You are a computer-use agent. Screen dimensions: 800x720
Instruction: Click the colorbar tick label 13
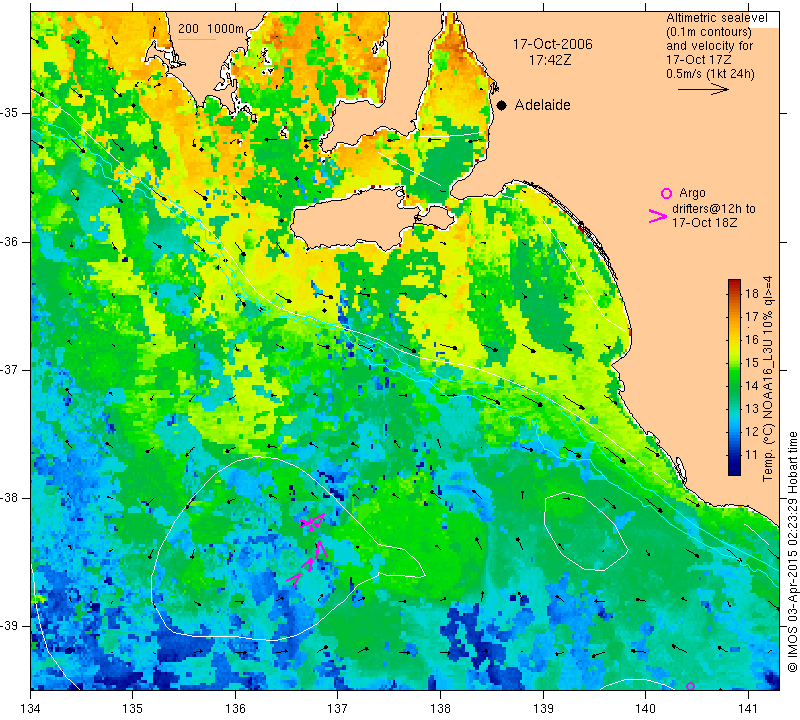coord(752,409)
